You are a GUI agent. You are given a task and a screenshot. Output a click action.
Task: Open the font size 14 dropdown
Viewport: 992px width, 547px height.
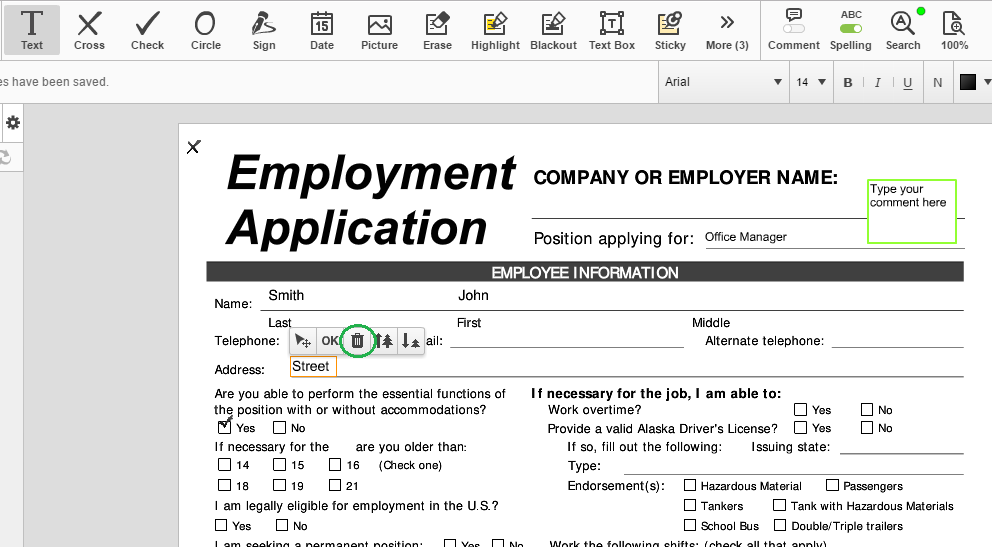tap(810, 82)
